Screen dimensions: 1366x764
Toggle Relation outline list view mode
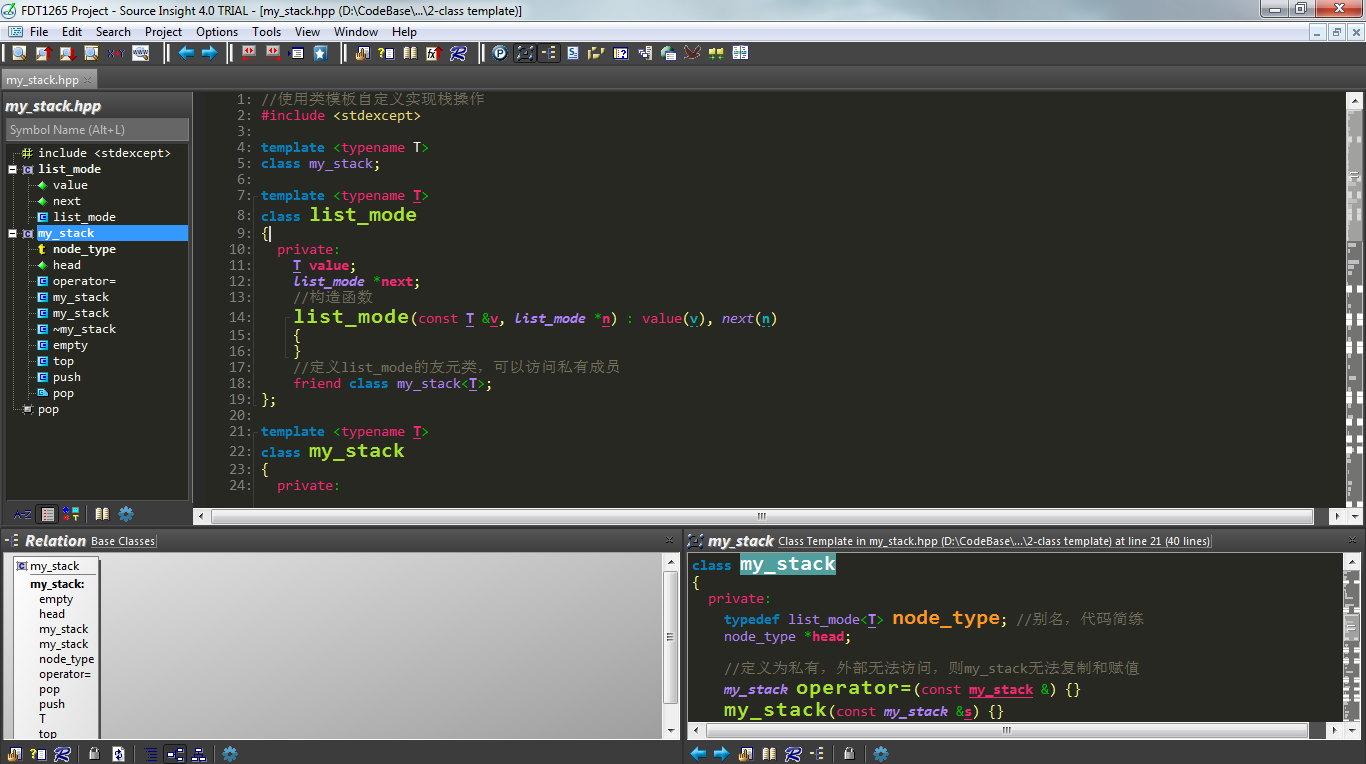(151, 754)
